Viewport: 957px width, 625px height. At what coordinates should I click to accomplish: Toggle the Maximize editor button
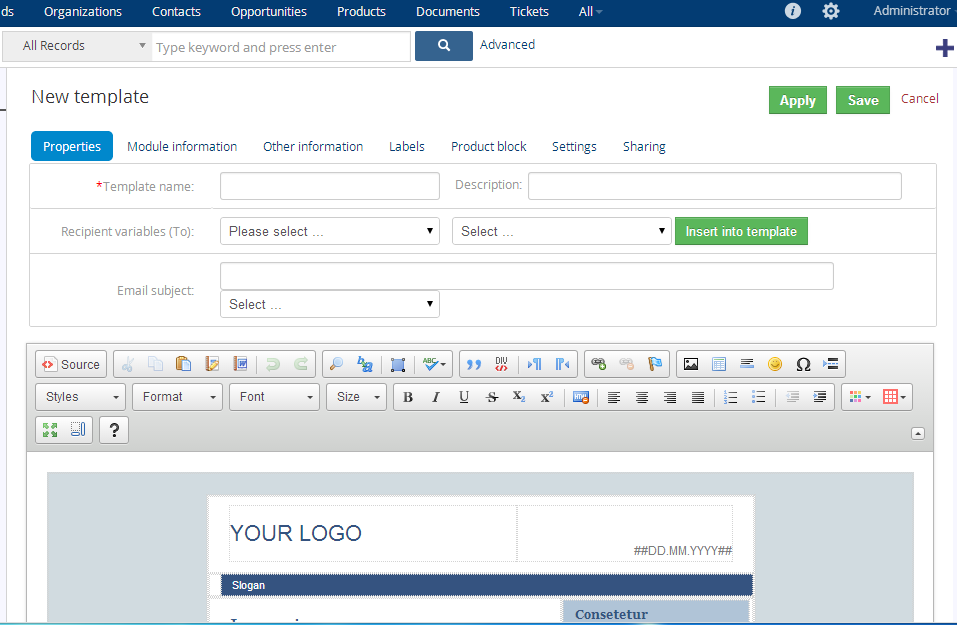coord(50,430)
